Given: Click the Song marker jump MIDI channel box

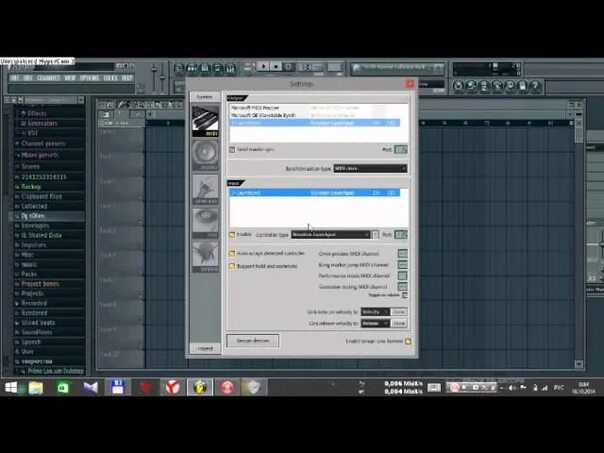Looking at the screenshot, I should (x=403, y=265).
